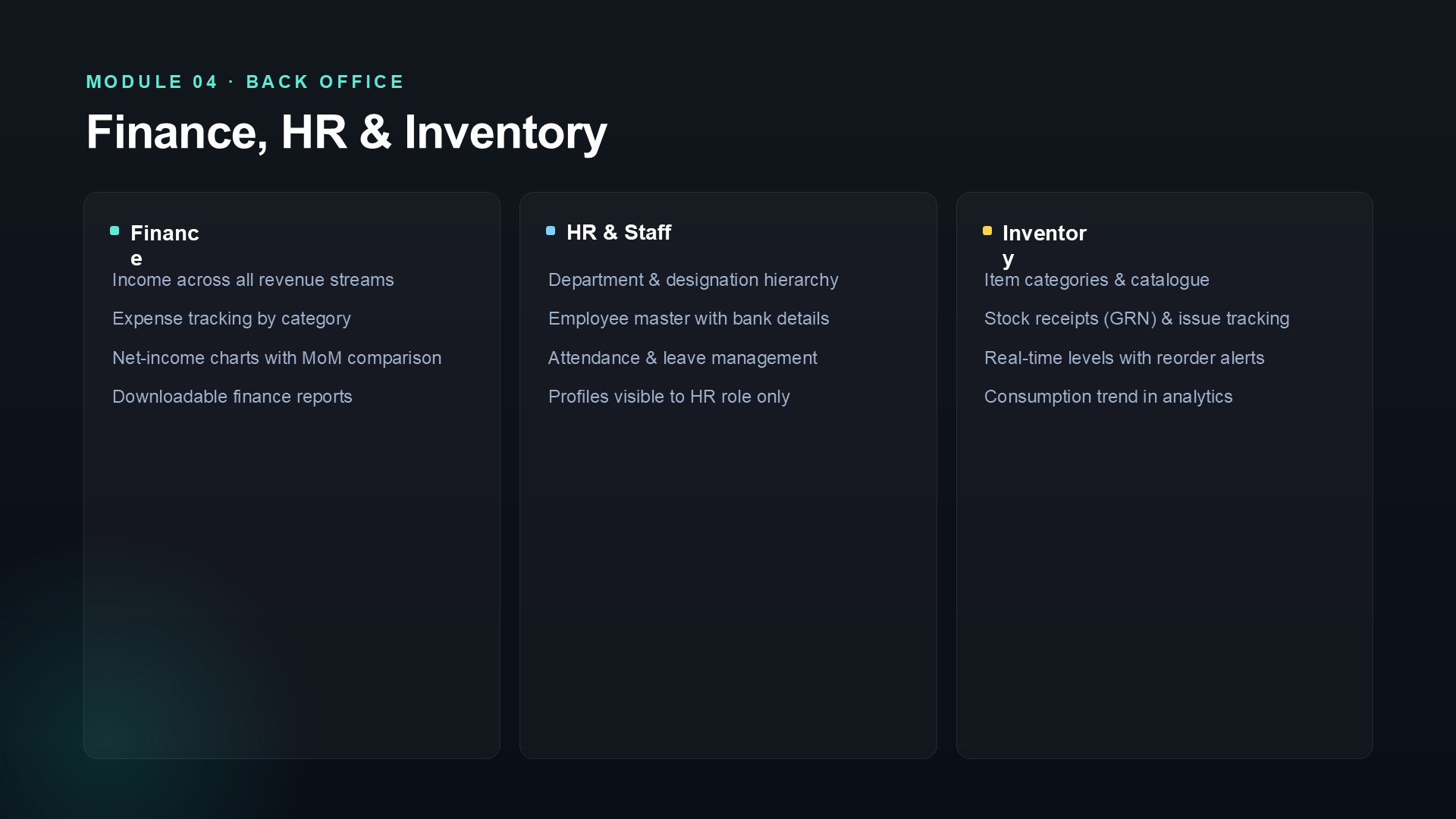Click the Module 04 Back Office label
Viewport: 1456px width, 819px height.
tap(245, 82)
